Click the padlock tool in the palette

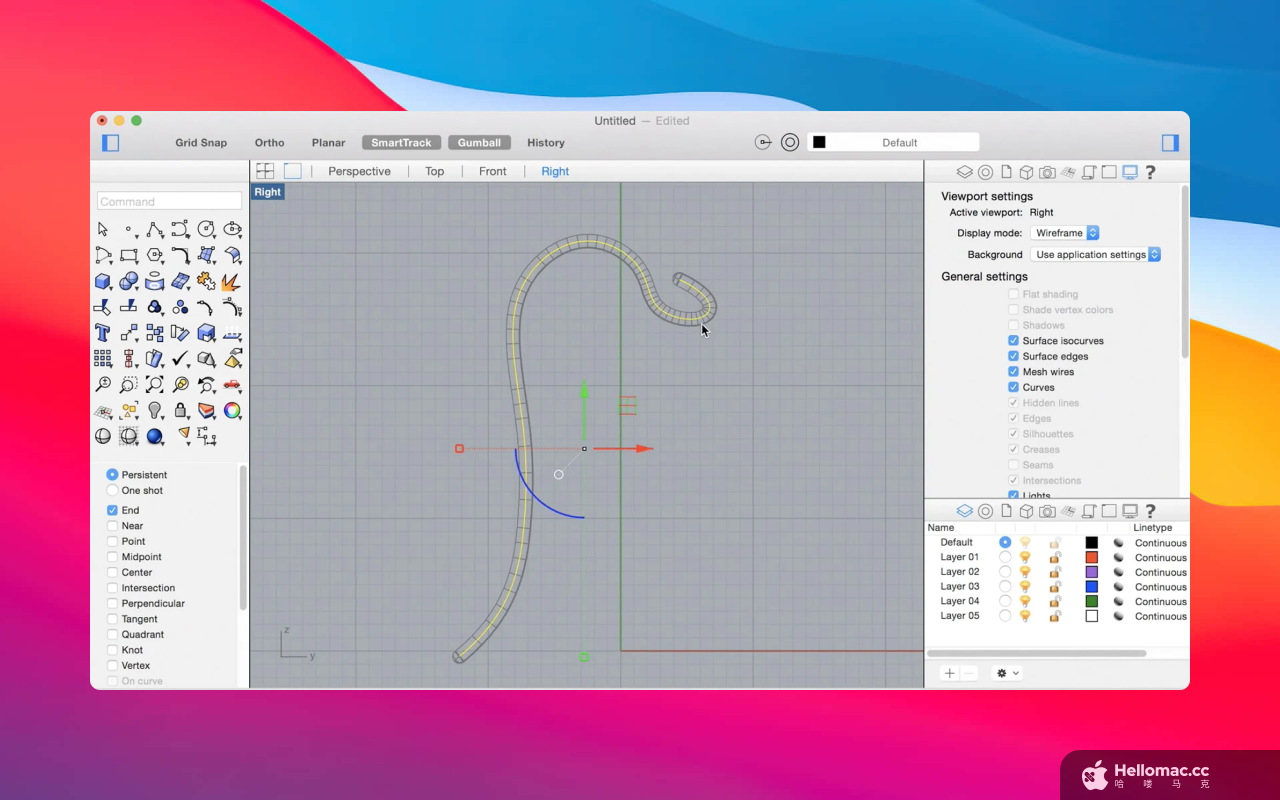[x=181, y=410]
